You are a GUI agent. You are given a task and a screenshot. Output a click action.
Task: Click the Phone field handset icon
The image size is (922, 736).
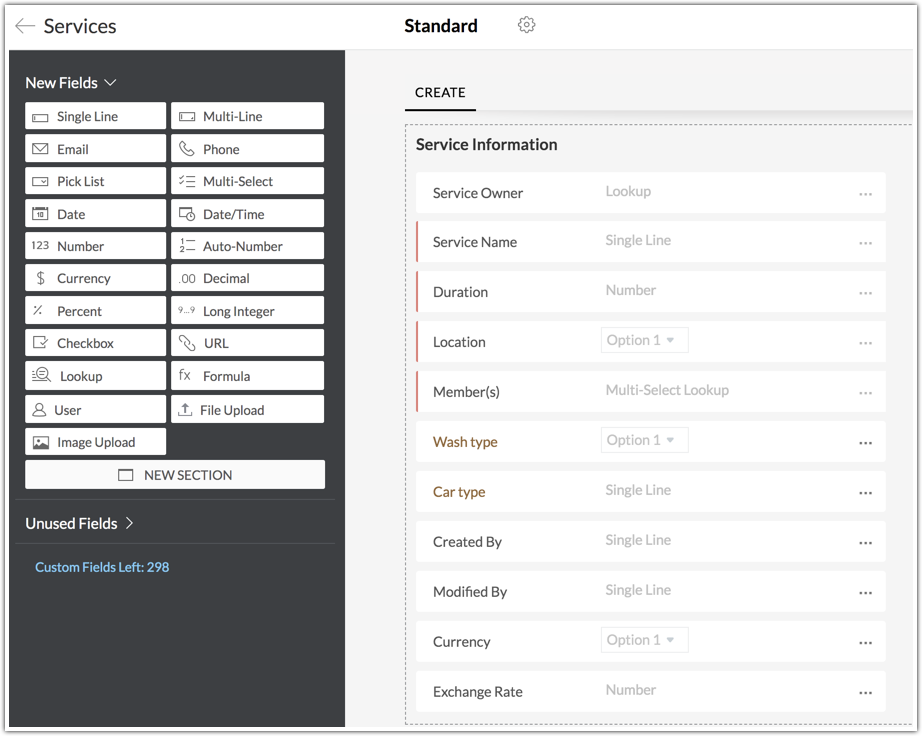click(187, 149)
